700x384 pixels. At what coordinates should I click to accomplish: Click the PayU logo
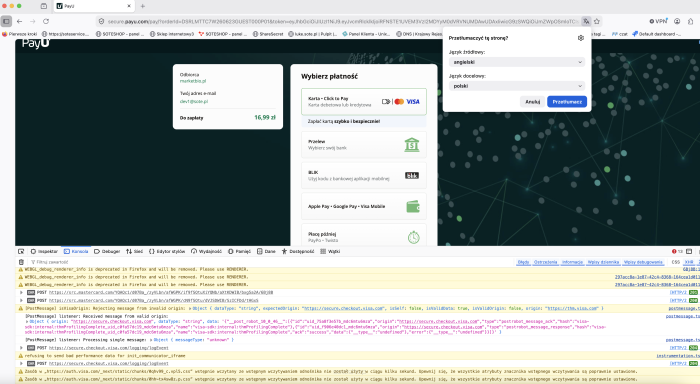(x=36, y=43)
